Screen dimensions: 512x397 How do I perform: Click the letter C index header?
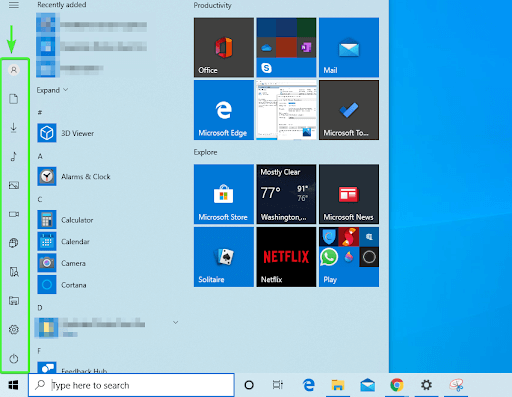click(40, 199)
